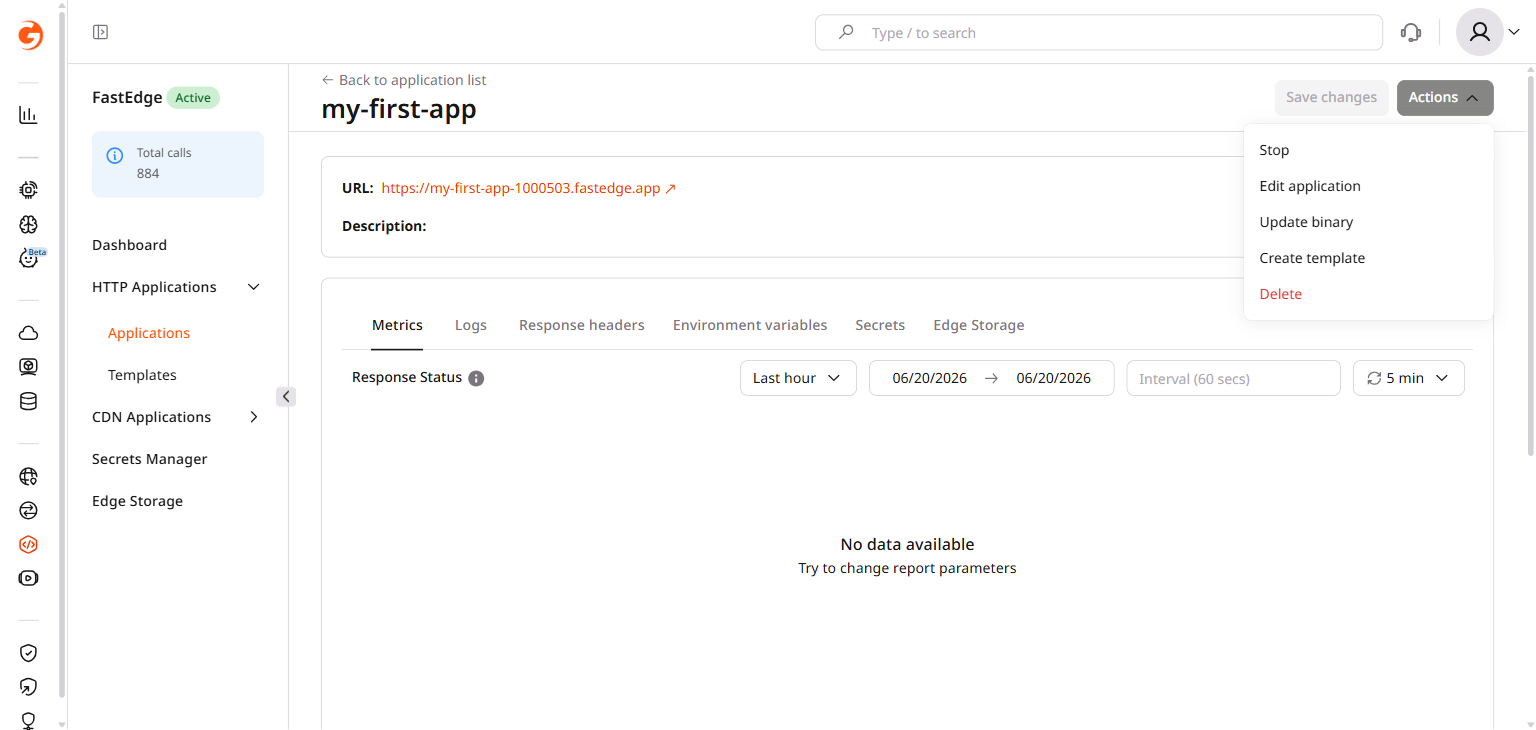
Task: Expand the CDN Applications section
Action: (x=254, y=417)
